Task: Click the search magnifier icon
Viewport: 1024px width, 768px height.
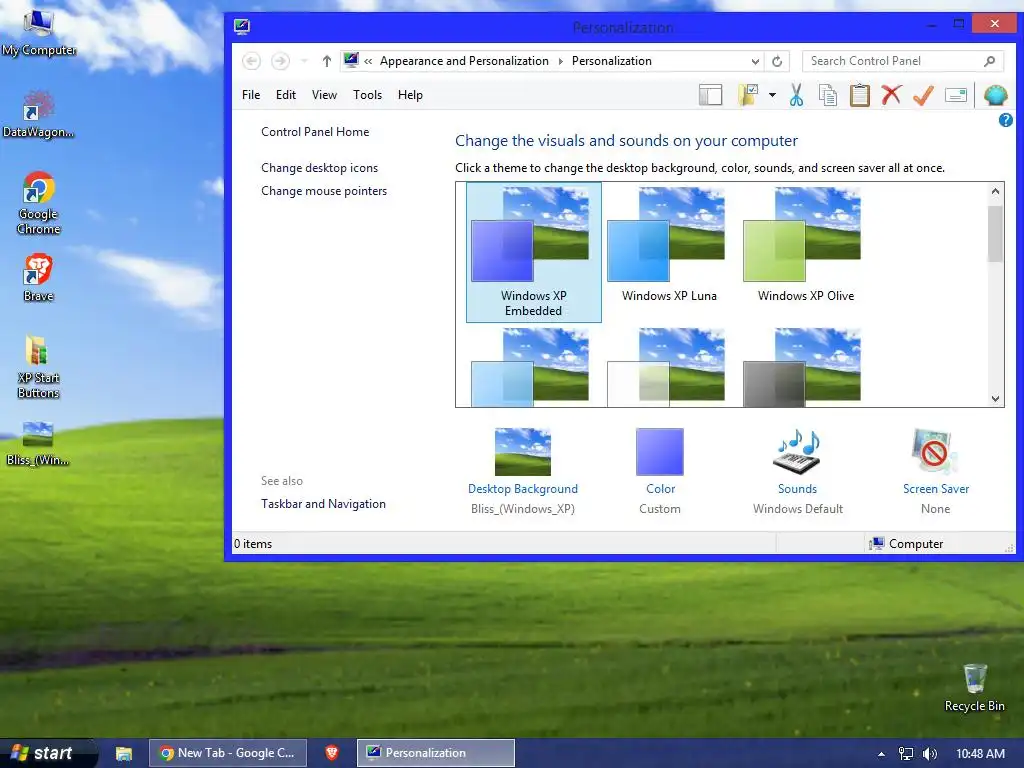Action: (989, 61)
